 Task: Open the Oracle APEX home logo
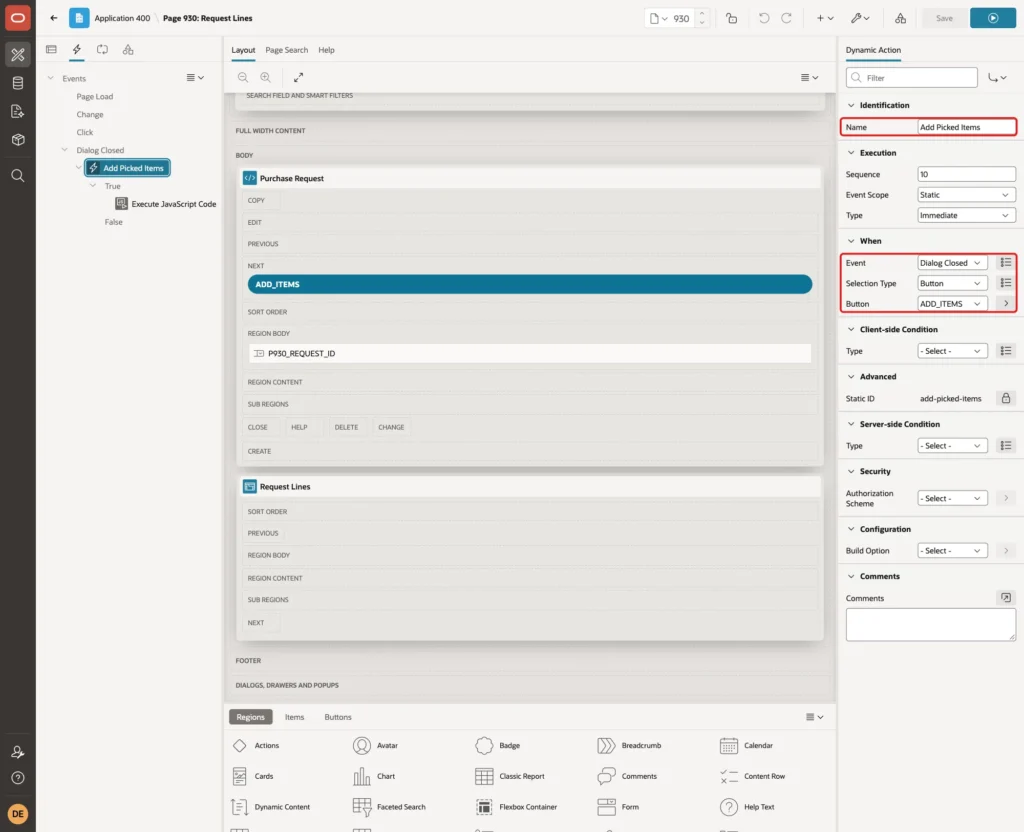coord(18,18)
